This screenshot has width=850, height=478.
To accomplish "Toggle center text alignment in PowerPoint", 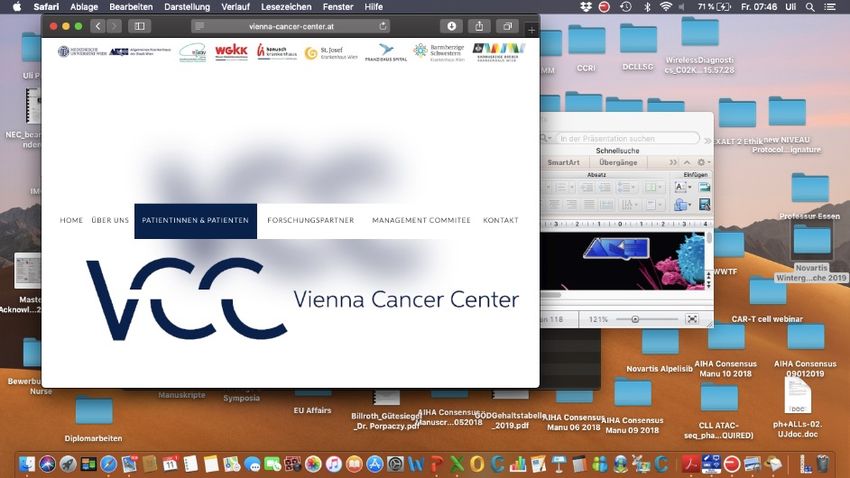I will [x=554, y=204].
